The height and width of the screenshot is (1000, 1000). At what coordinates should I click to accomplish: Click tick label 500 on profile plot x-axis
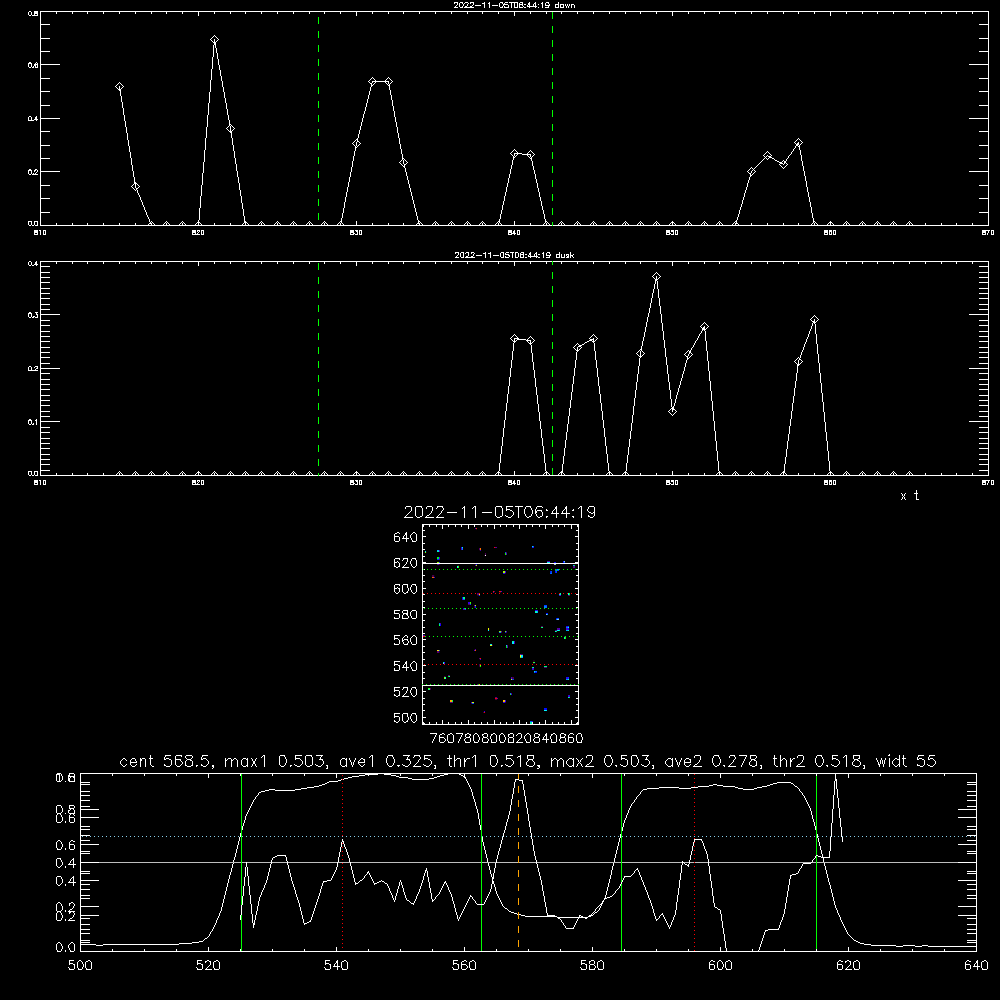pyautogui.click(x=80, y=966)
